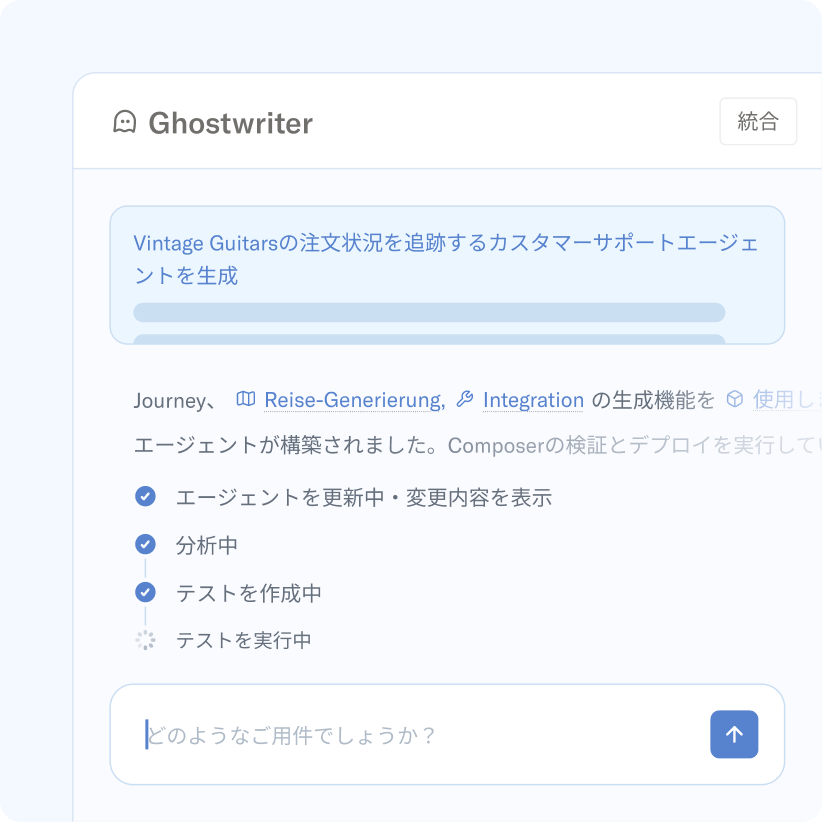Click the up-arrow send button
Screen dimensions: 822x822
tap(734, 734)
